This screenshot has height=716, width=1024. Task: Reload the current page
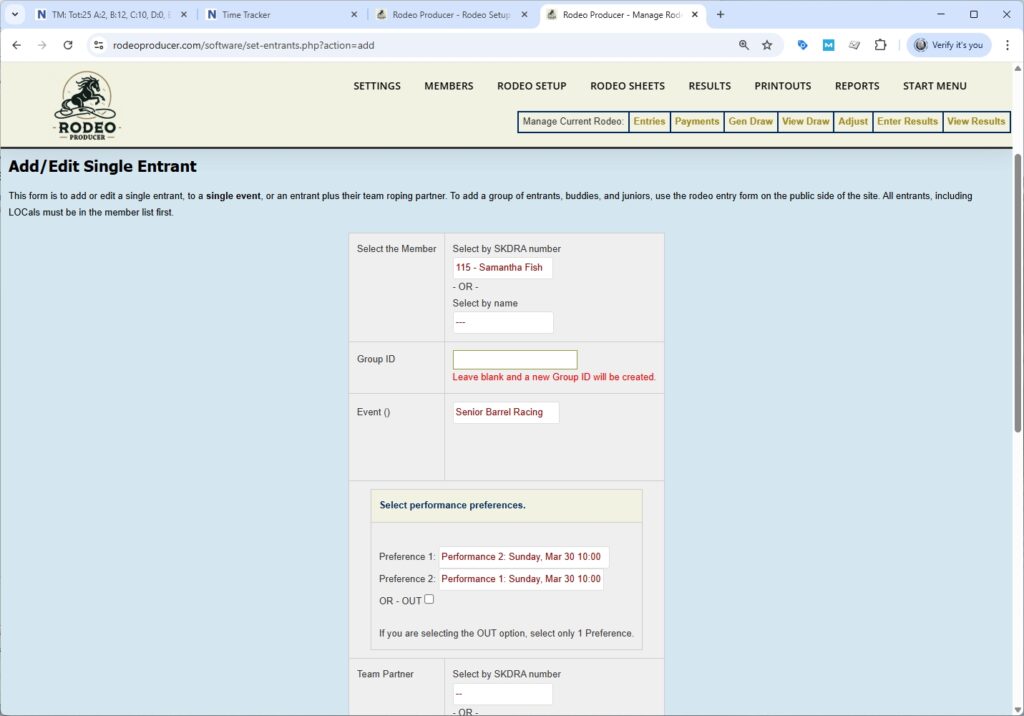(68, 45)
